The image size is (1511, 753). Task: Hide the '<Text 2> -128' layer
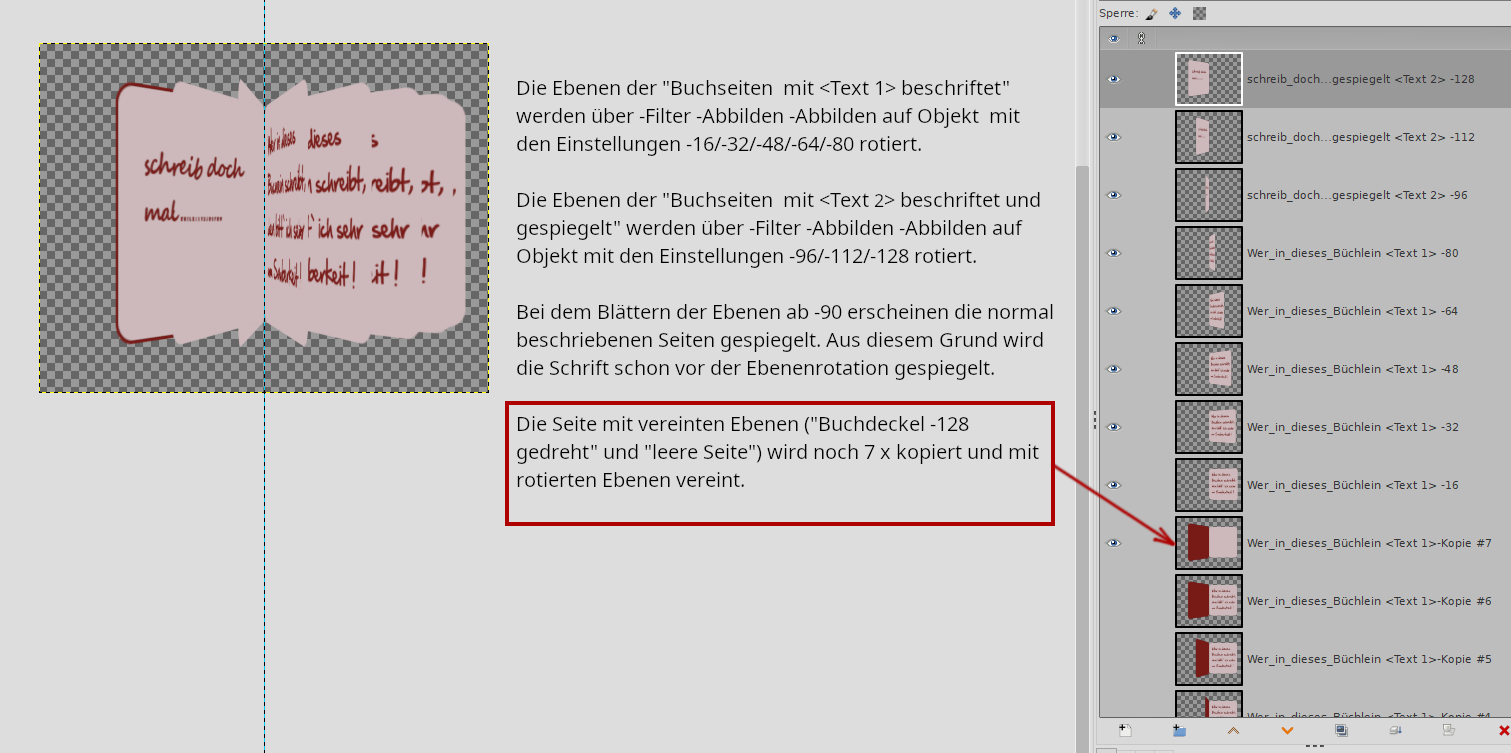pyautogui.click(x=1113, y=79)
